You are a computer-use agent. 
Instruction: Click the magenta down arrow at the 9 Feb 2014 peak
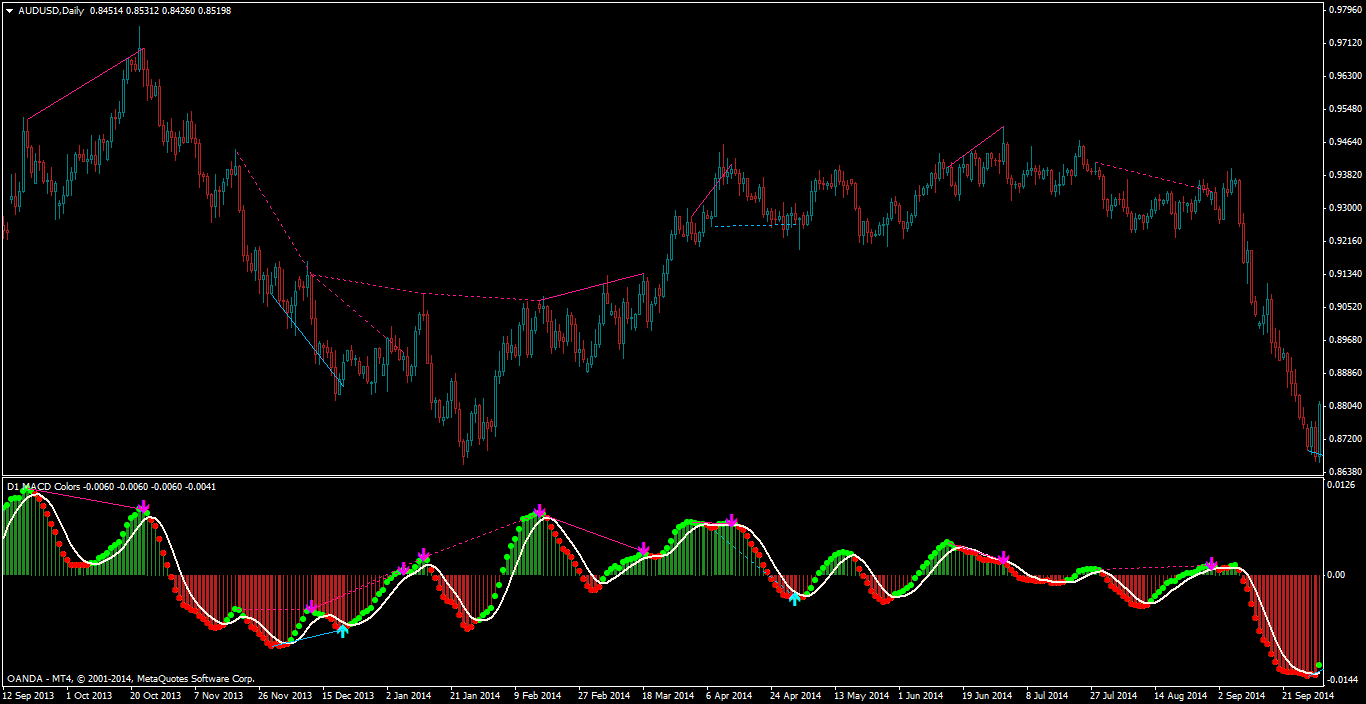click(x=539, y=511)
